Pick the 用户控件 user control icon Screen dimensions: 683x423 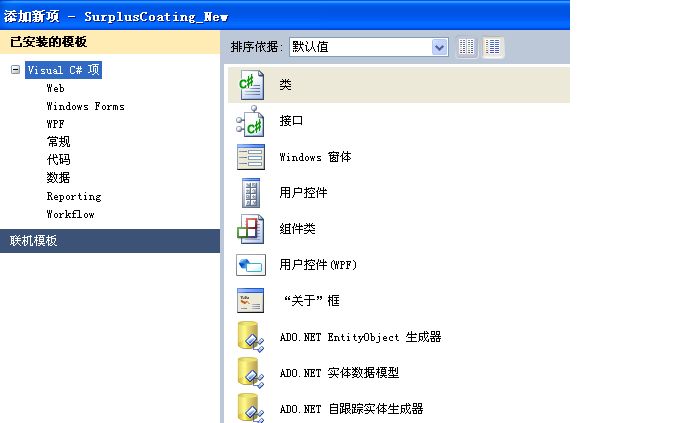tap(250, 193)
